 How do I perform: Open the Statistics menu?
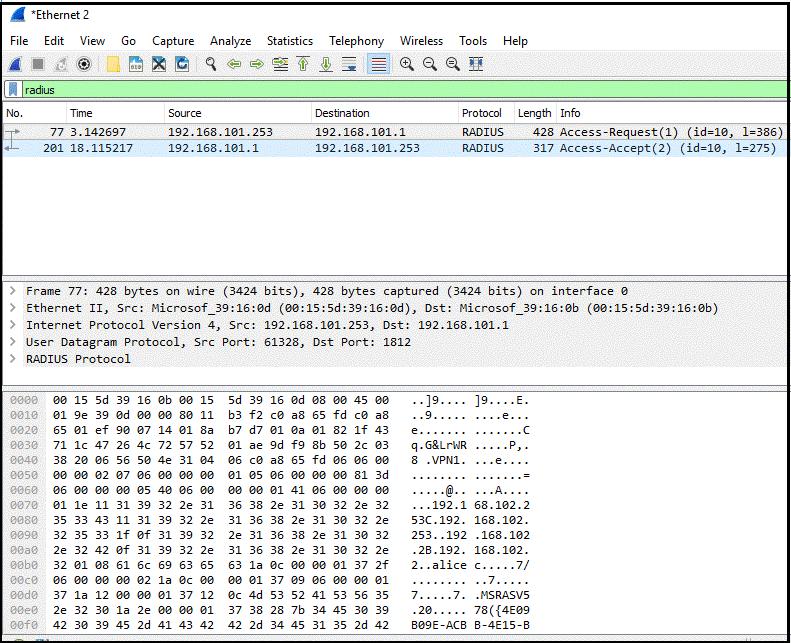coord(290,41)
